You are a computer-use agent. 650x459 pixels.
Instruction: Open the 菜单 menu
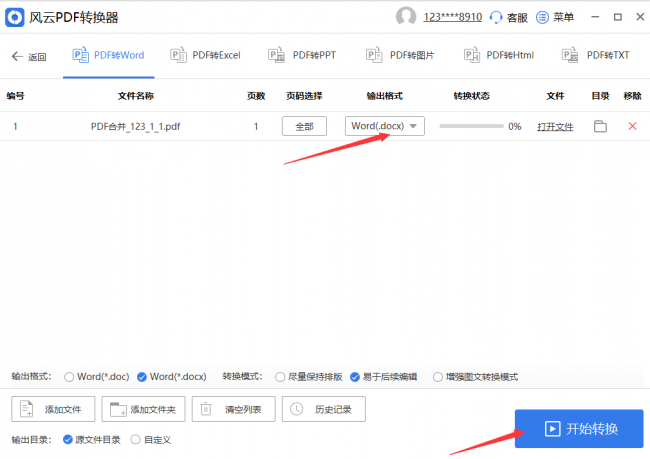click(x=555, y=17)
